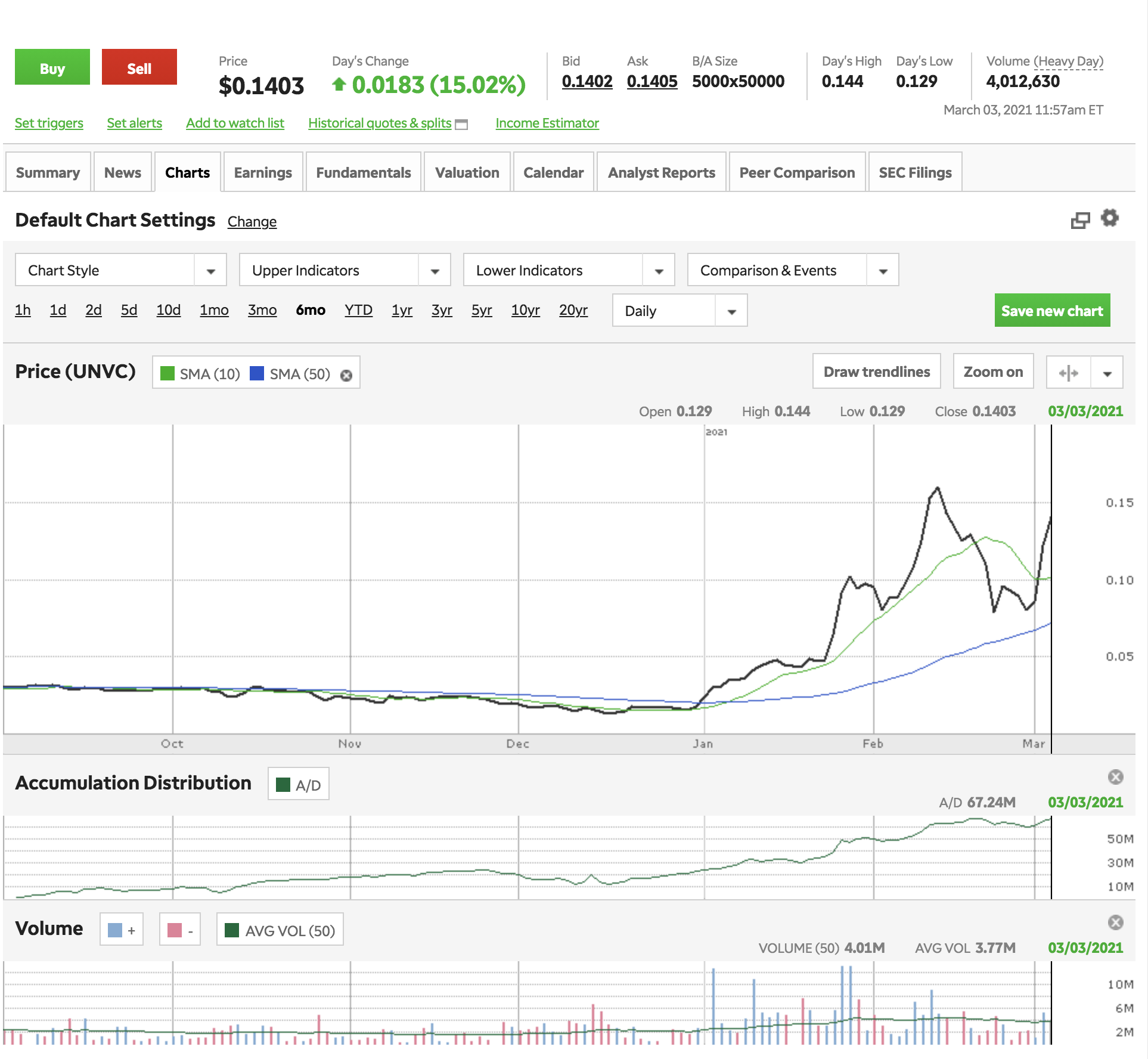The height and width of the screenshot is (1059, 1148).
Task: Select the 10yr time range
Action: point(525,310)
